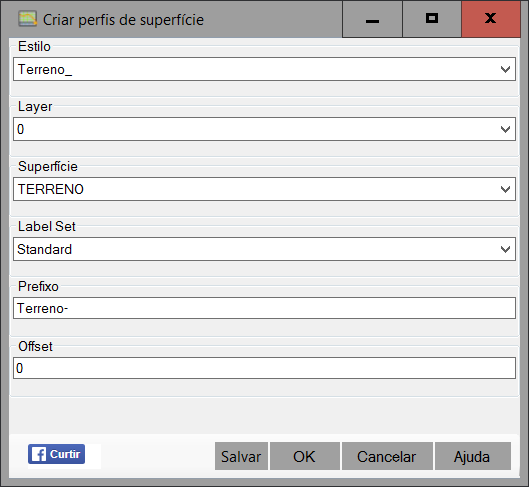Click into the Offset input field
Image resolution: width=529 pixels, height=487 pixels.
pyautogui.click(x=264, y=368)
